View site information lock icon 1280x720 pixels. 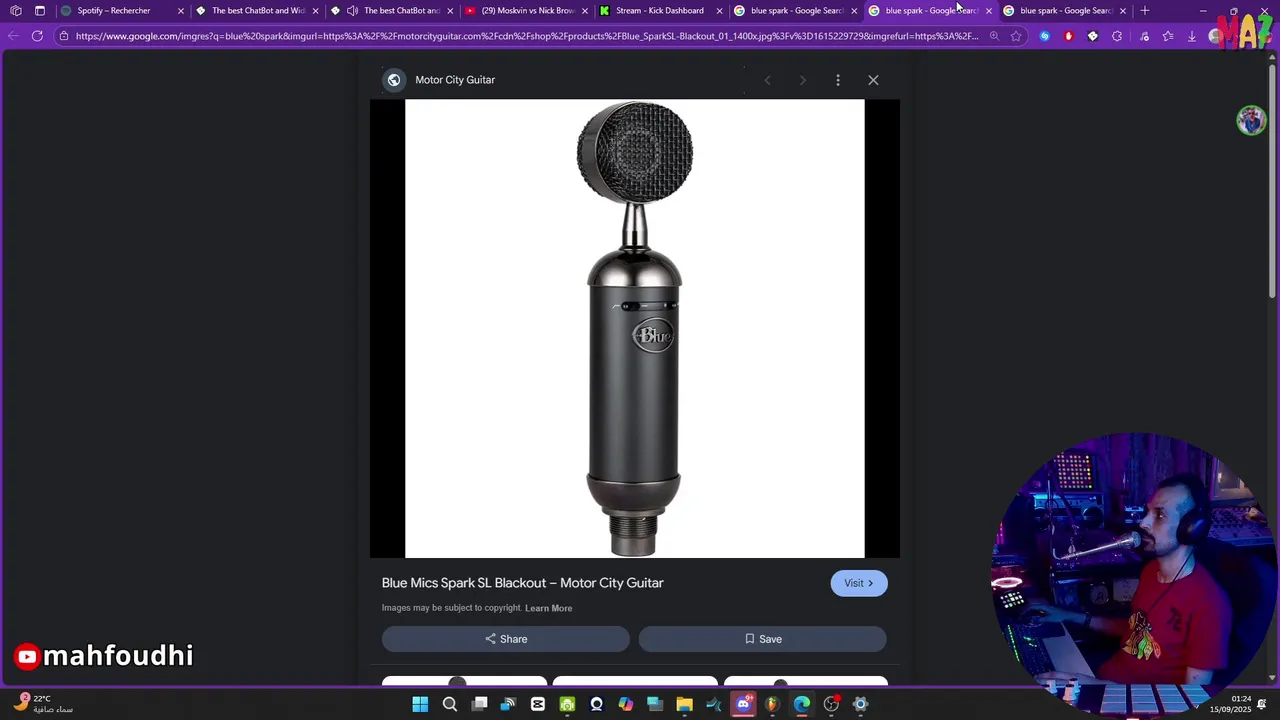point(63,36)
